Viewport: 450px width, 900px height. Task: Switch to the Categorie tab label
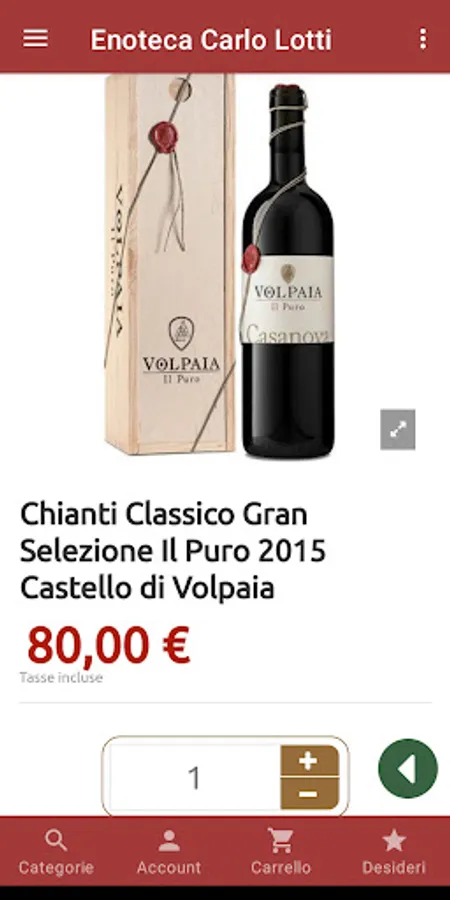click(56, 867)
